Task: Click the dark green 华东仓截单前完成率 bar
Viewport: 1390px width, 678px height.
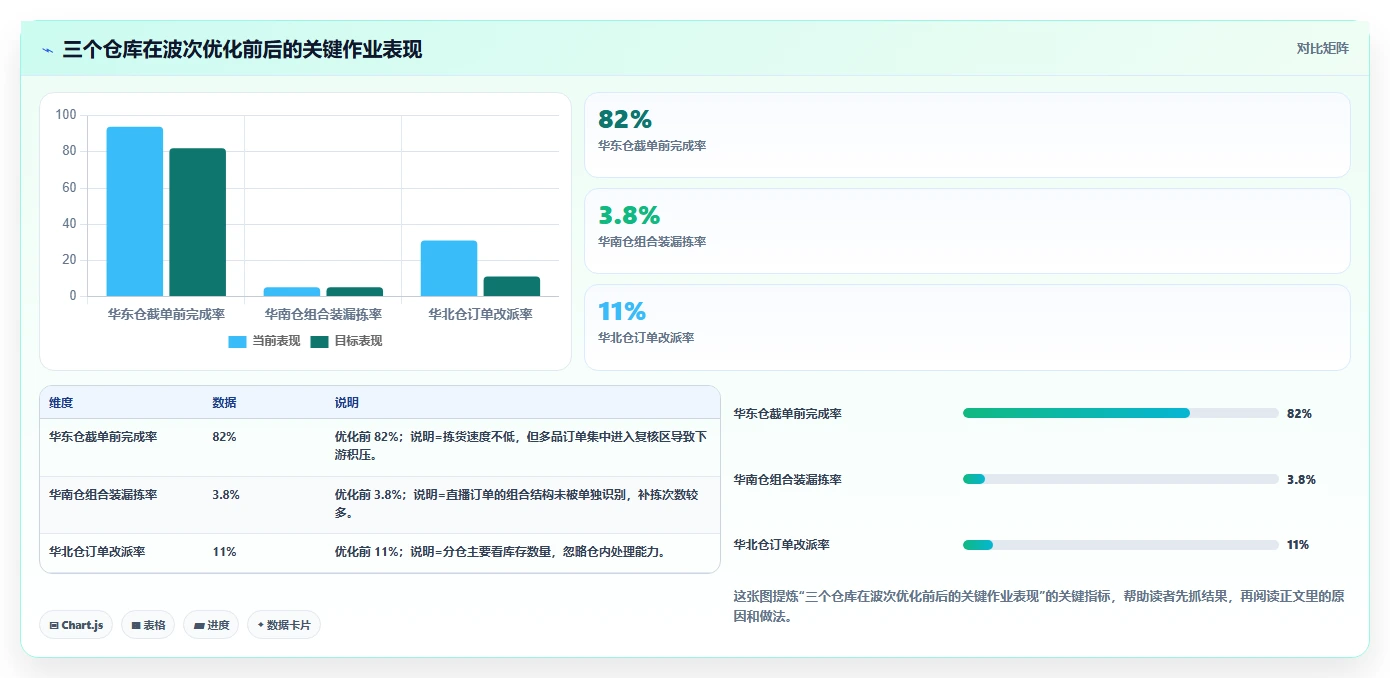Action: pos(198,222)
